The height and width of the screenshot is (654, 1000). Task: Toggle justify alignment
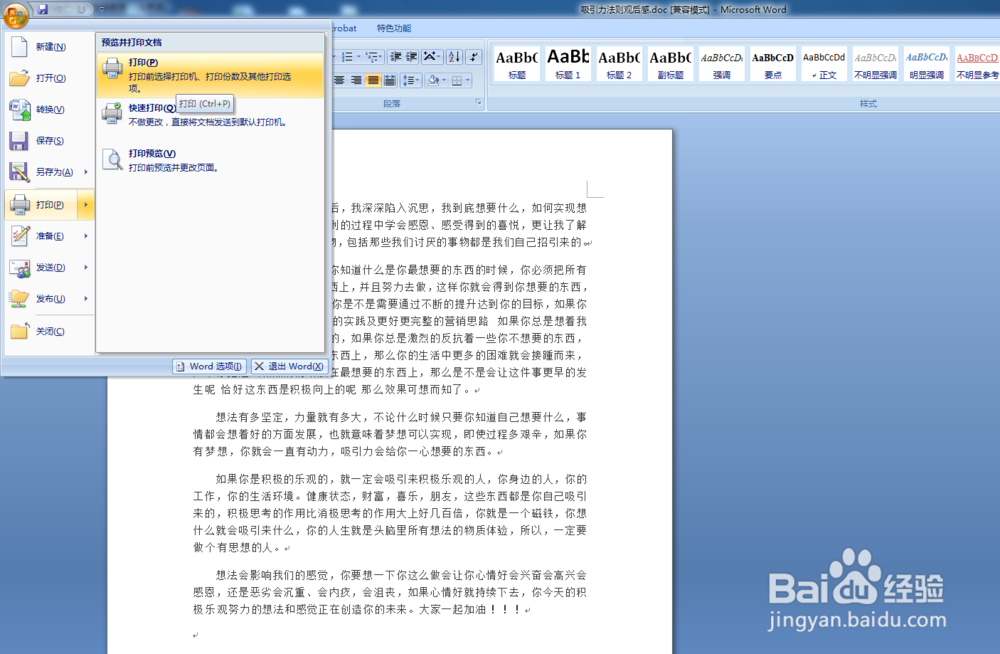373,80
